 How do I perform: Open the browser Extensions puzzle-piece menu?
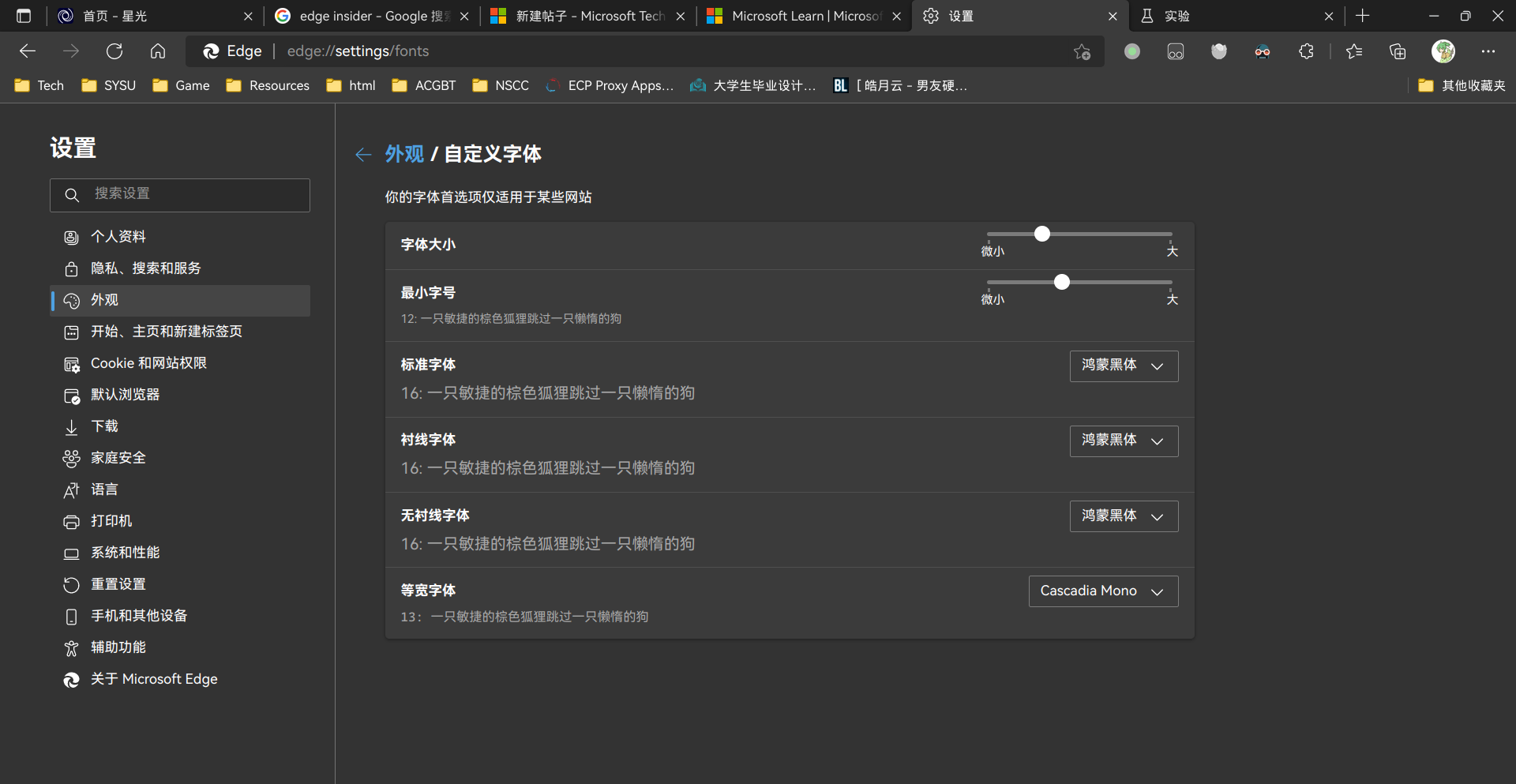1306,51
